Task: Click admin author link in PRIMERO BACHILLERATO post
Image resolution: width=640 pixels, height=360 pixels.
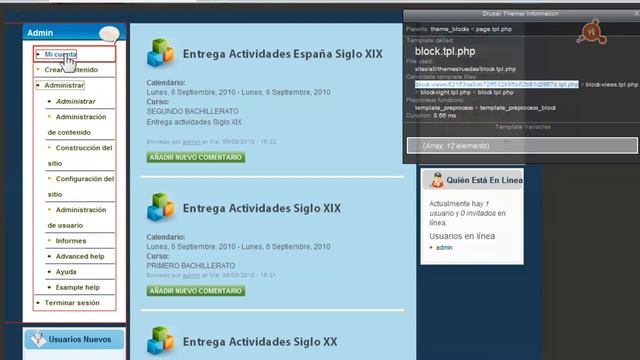Action: (191, 276)
